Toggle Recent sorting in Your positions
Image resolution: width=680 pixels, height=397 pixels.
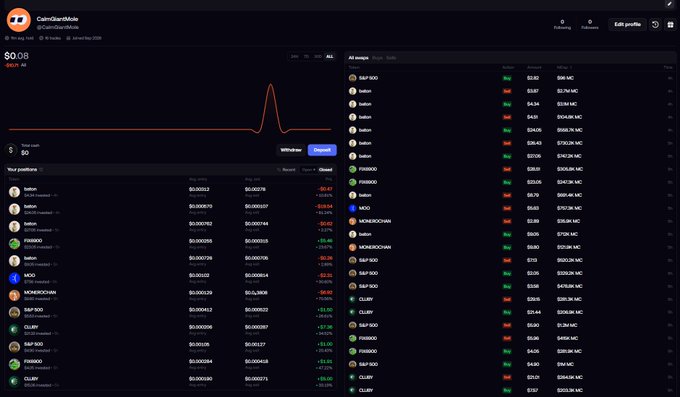(x=286, y=170)
